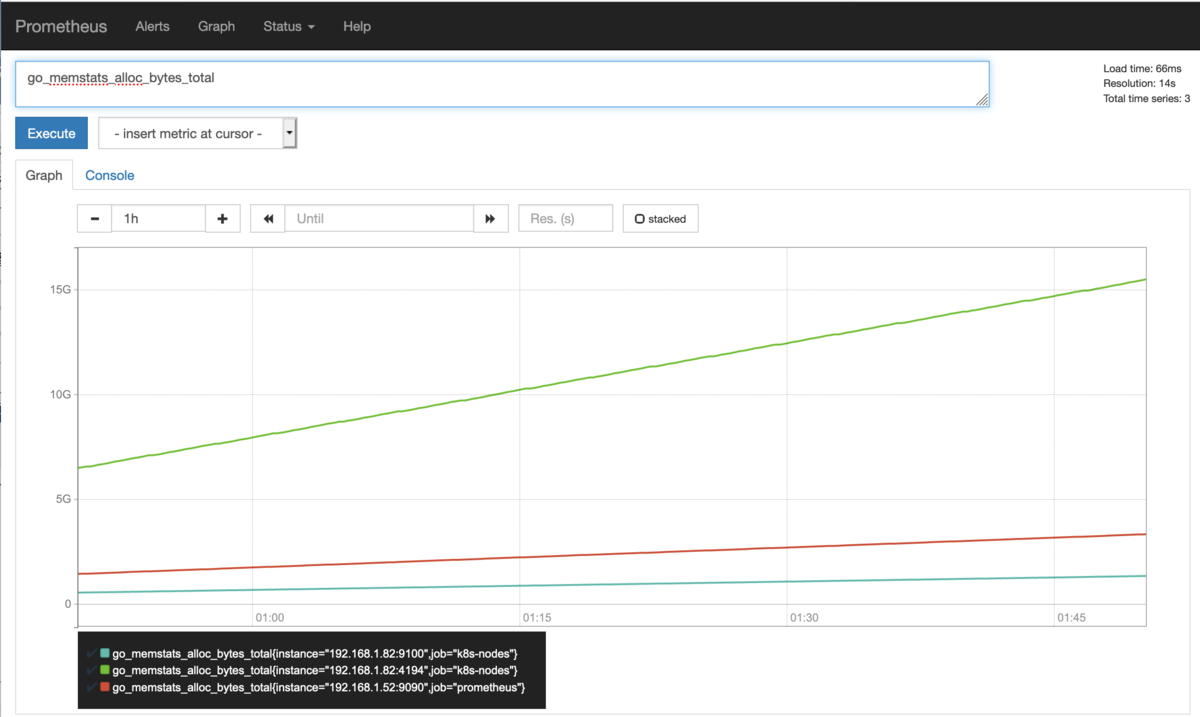Click the query box resize handle
This screenshot has height=717, width=1200.
[x=982, y=99]
